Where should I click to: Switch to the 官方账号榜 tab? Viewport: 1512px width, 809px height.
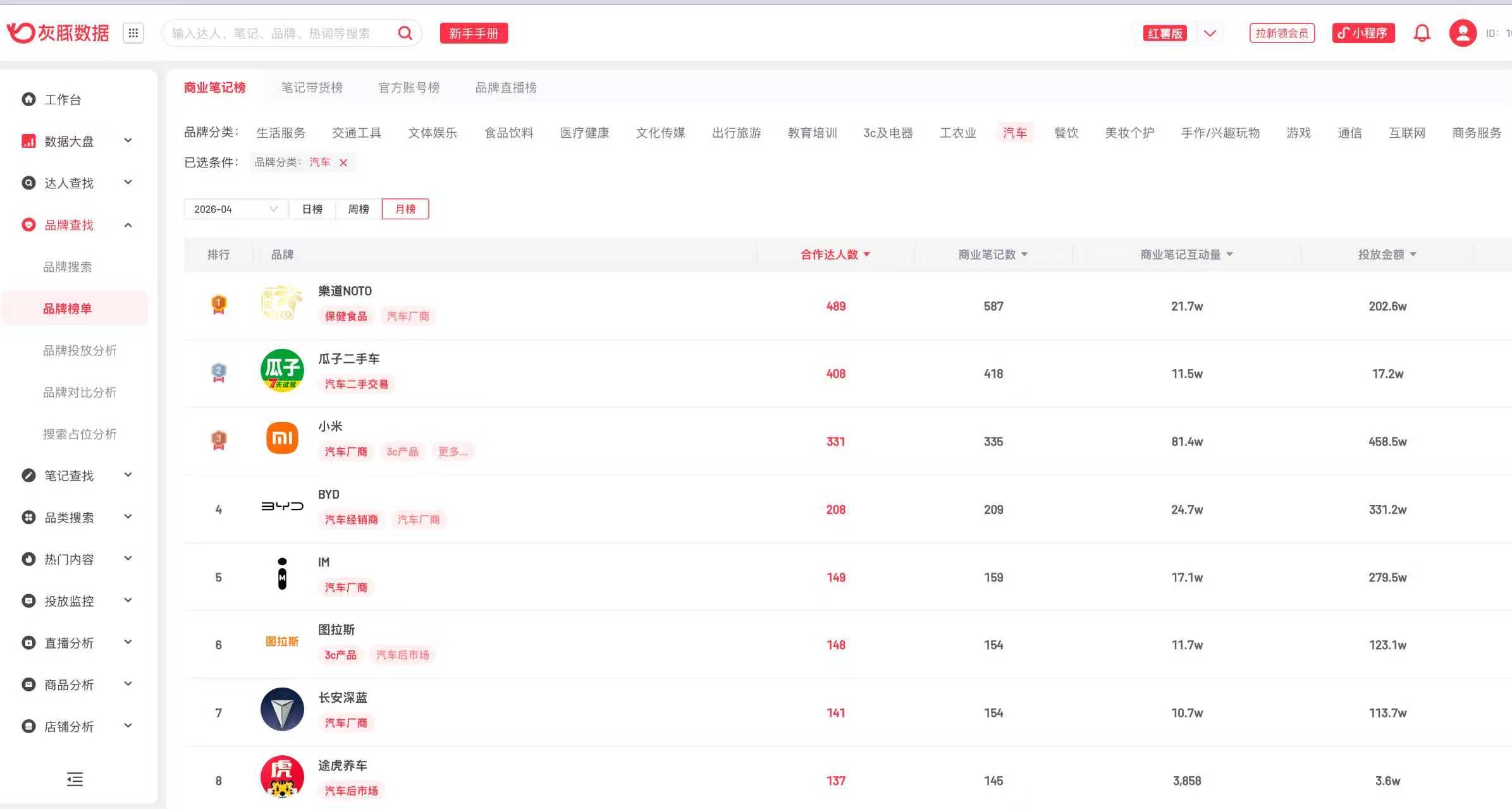click(x=409, y=88)
